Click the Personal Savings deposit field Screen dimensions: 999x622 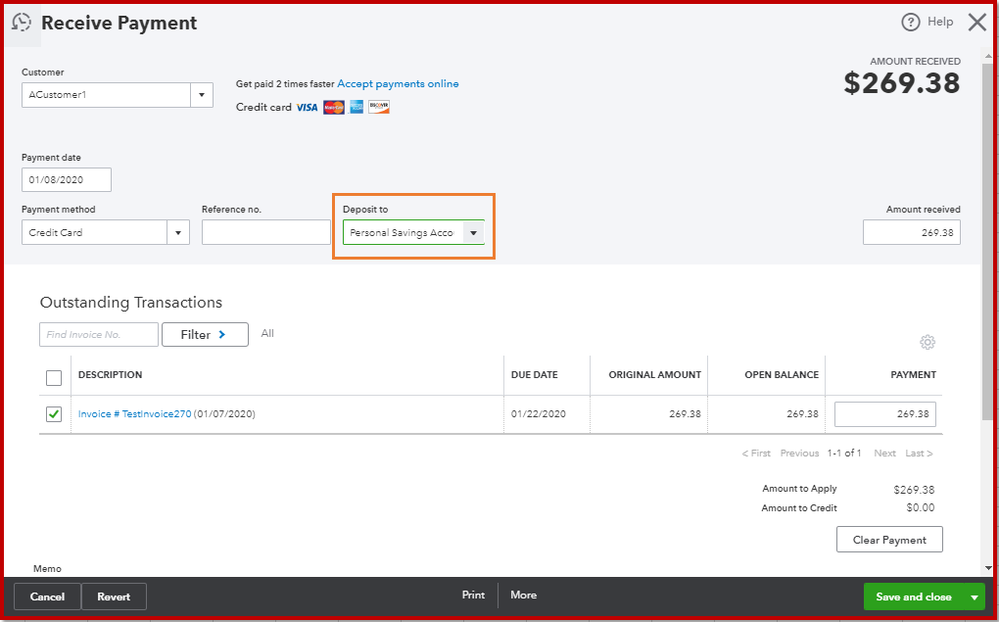tap(403, 233)
